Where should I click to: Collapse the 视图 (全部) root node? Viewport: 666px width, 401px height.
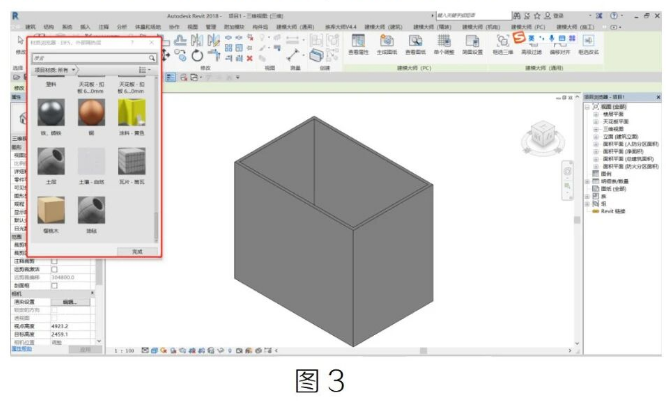pos(588,107)
